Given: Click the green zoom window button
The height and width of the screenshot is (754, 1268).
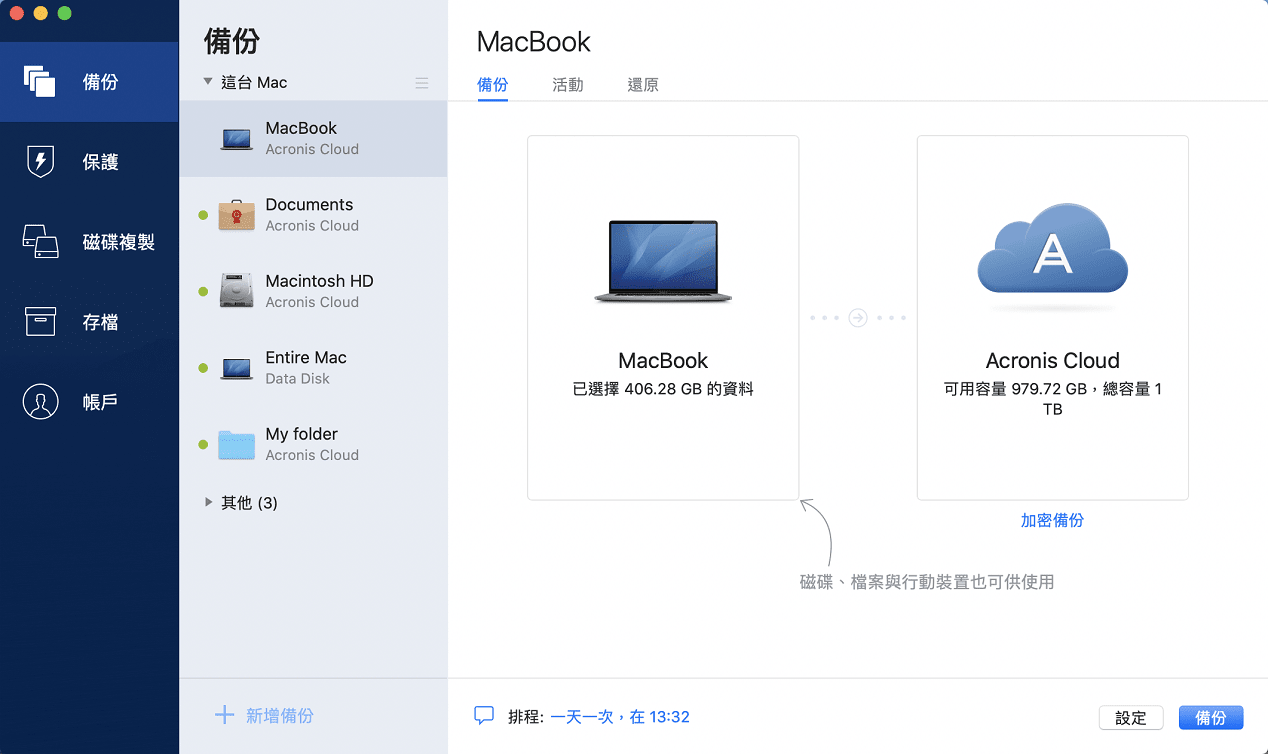Looking at the screenshot, I should click(x=64, y=14).
